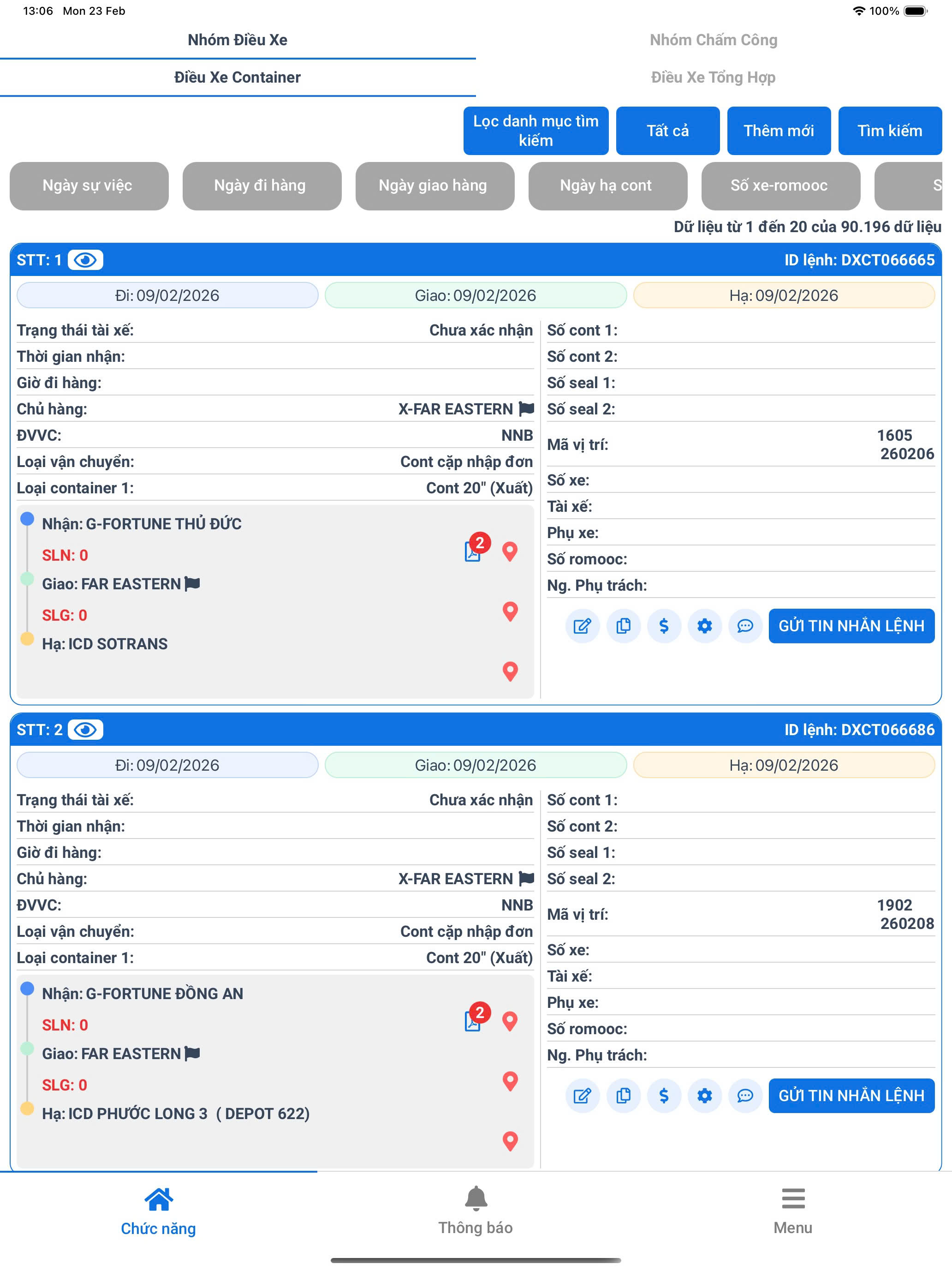
Task: Click ID lệnh: DXCT066665 header text
Action: 860,260
